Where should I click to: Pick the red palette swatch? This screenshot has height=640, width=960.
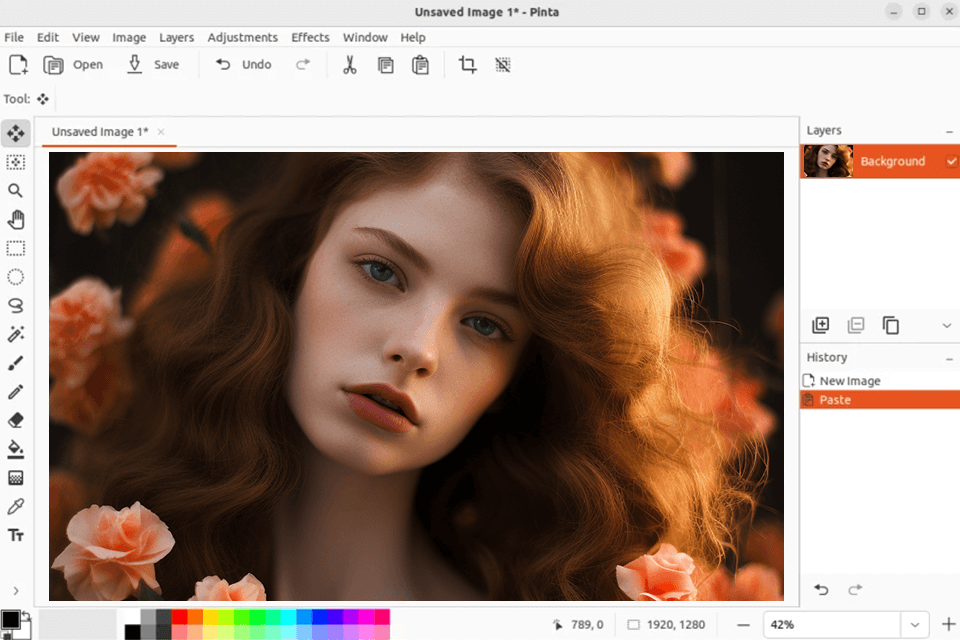(179, 617)
